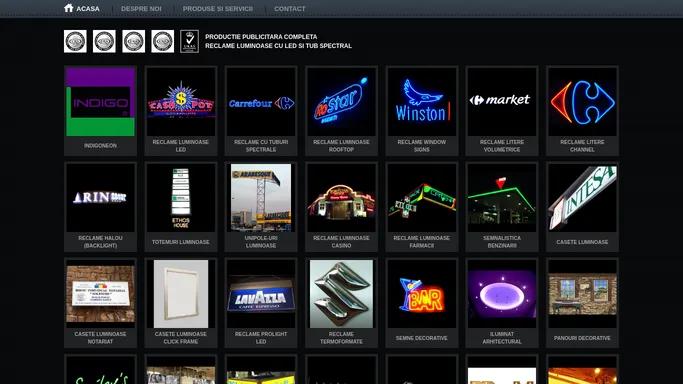Open PRODUSE SI SERVICII menu
Screen dimensions: 683x384
pyautogui.click(x=218, y=9)
